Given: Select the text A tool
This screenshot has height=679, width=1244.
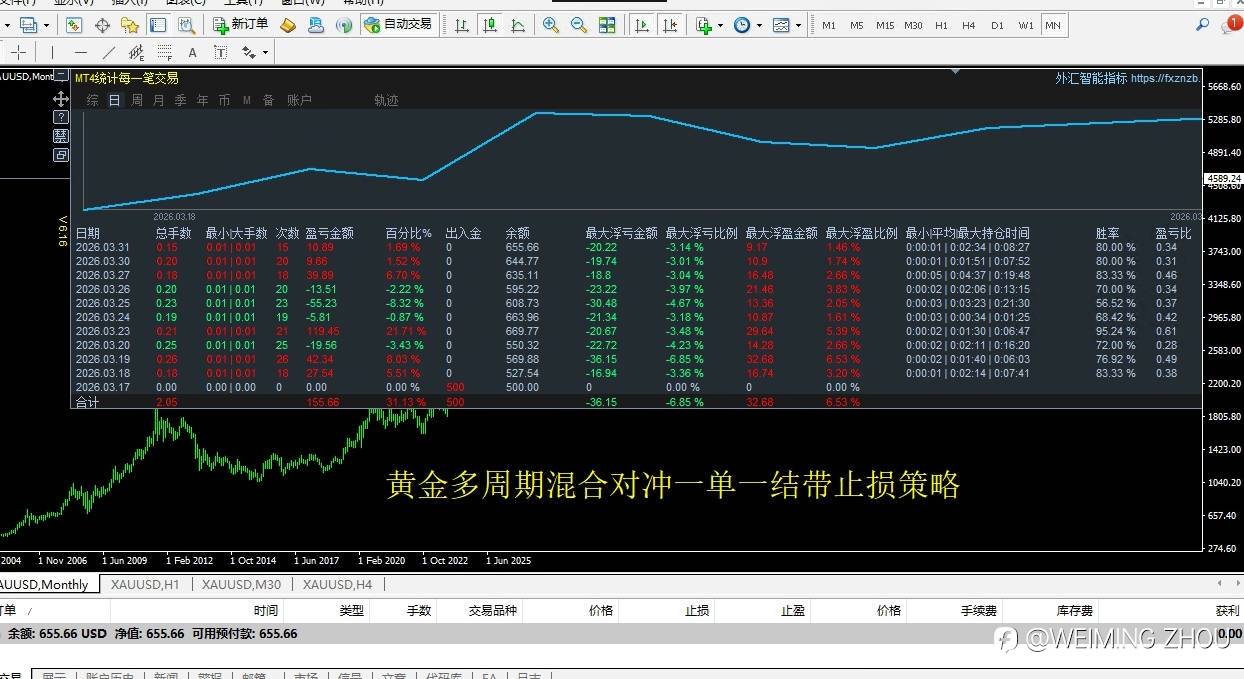Looking at the screenshot, I should 193,52.
